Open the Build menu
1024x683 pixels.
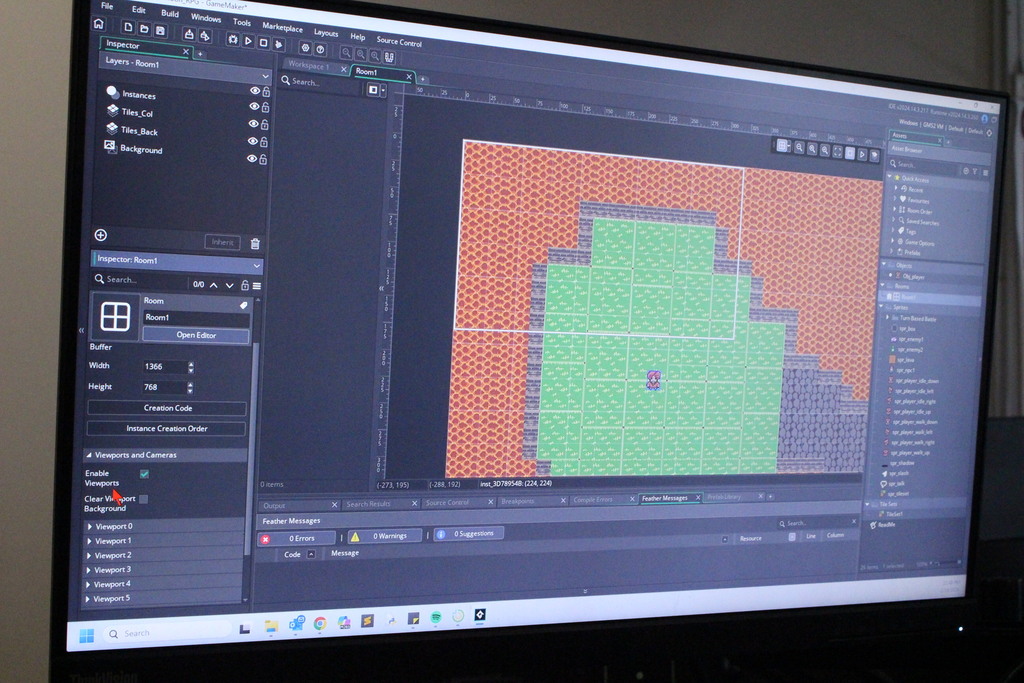pos(170,13)
